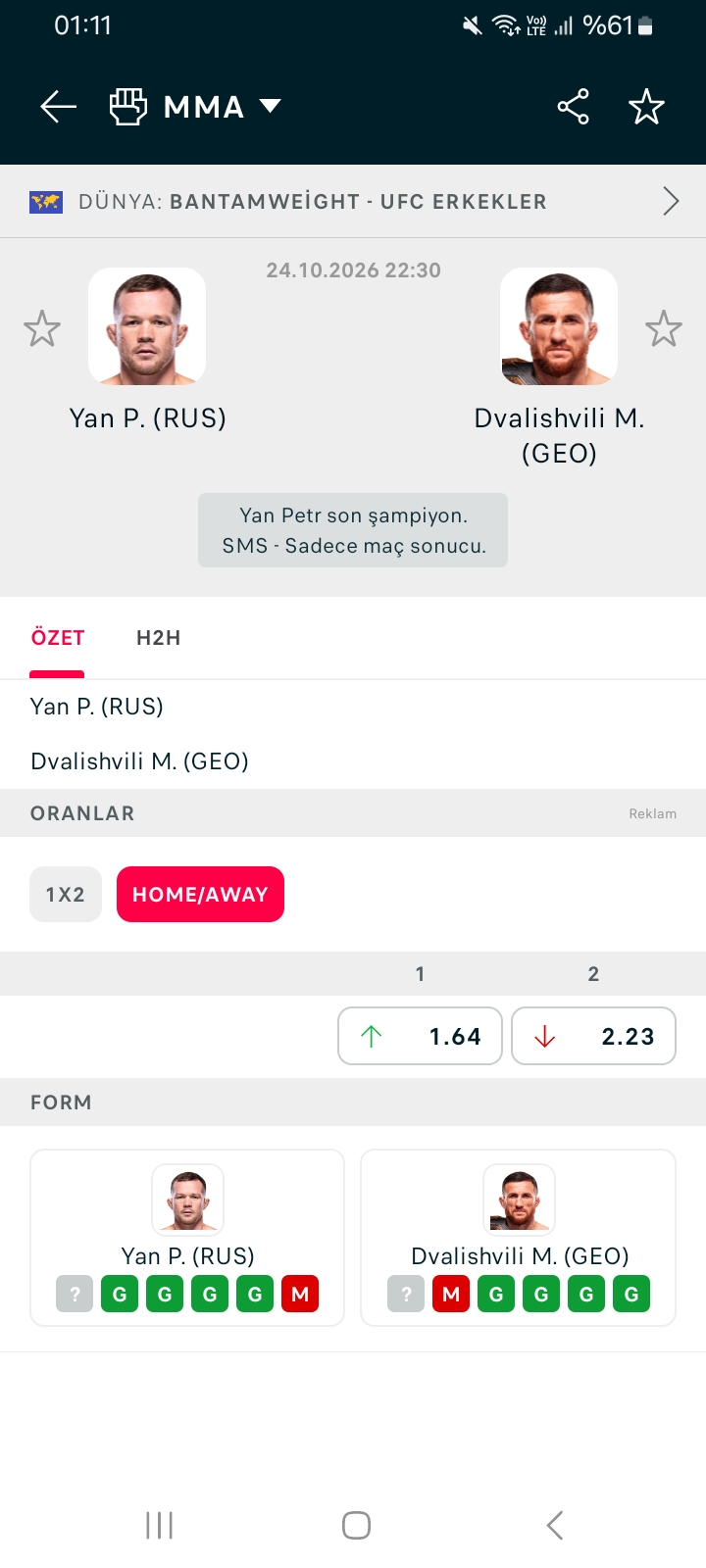Click the 1.64 odds box
Viewport: 706px width, 1568px height.
click(x=420, y=1036)
